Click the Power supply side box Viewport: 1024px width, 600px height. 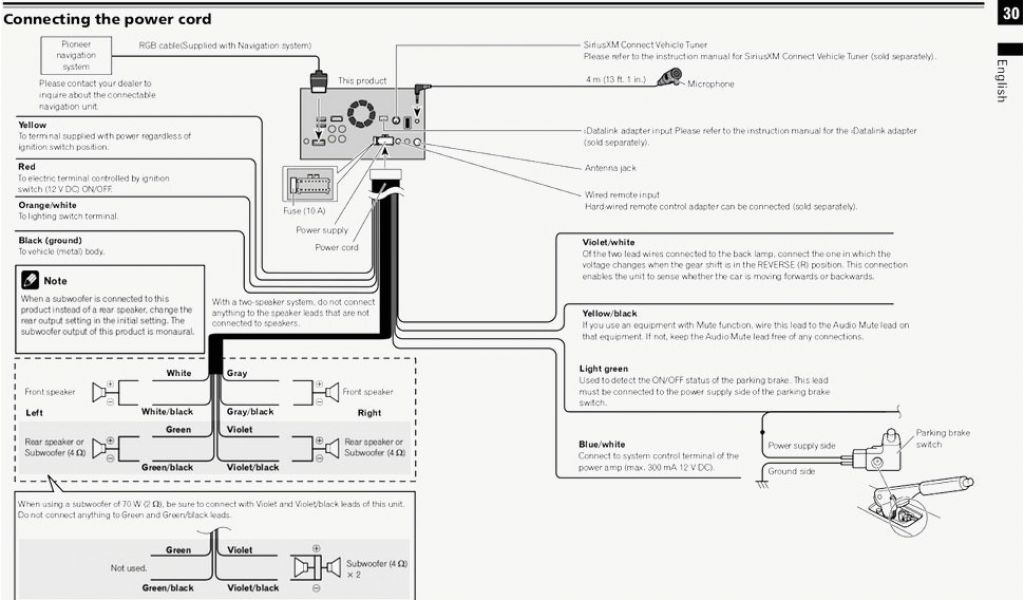(x=800, y=445)
